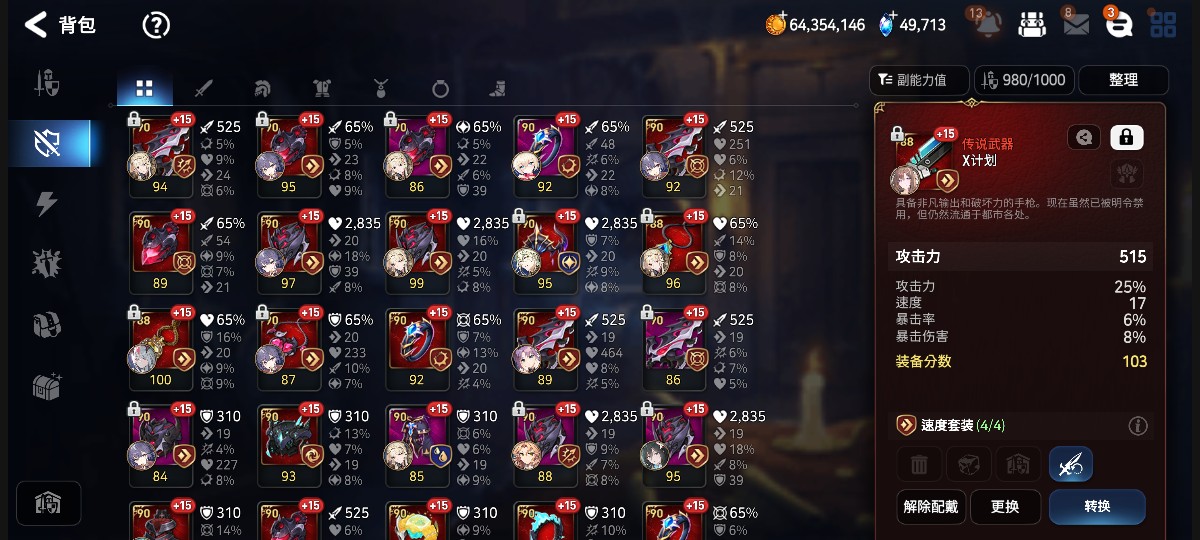Open the 副能力值 filter dropdown
The height and width of the screenshot is (540, 1200).
[920, 80]
